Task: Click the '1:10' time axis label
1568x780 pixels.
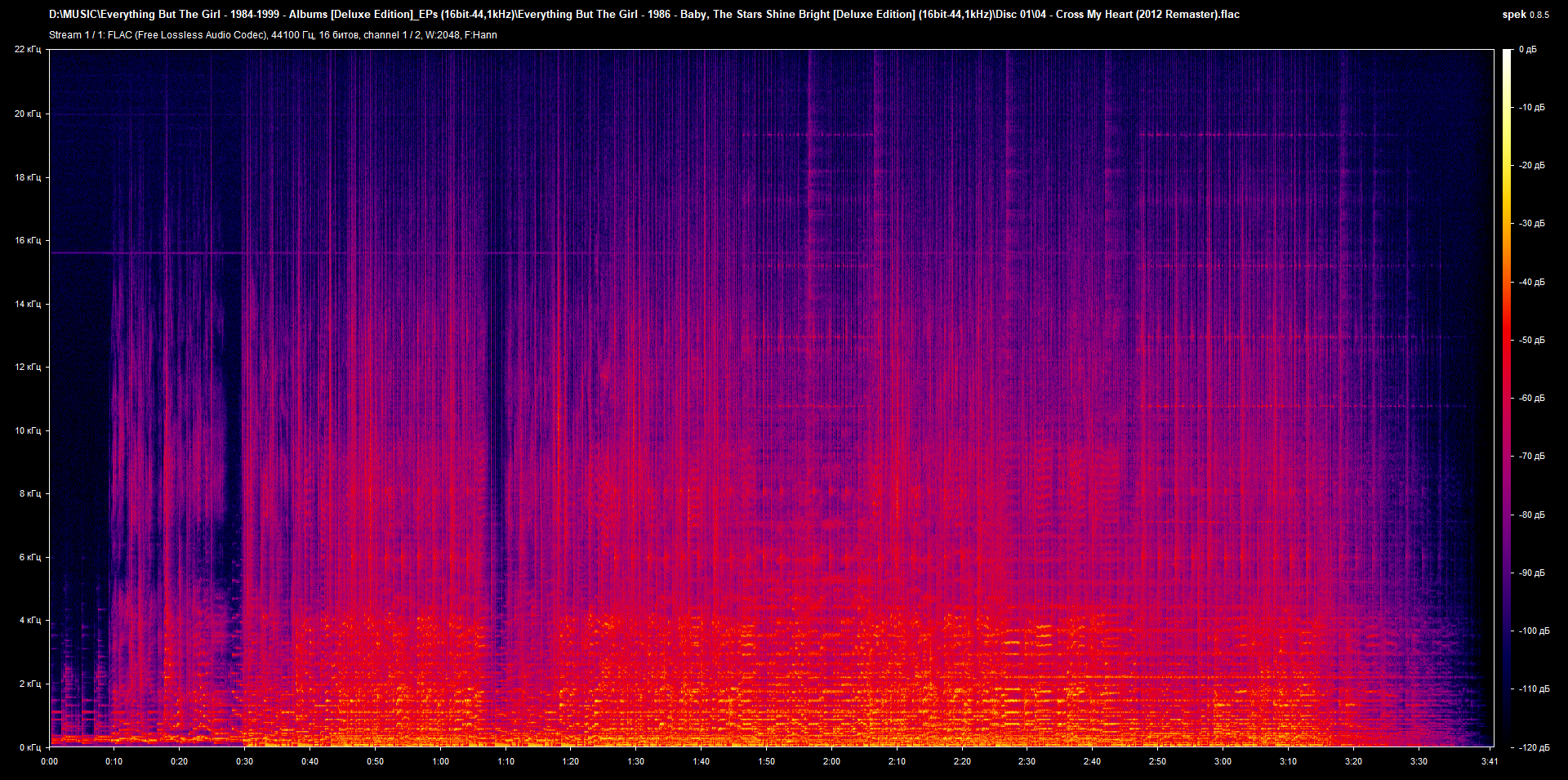Action: coord(506,761)
